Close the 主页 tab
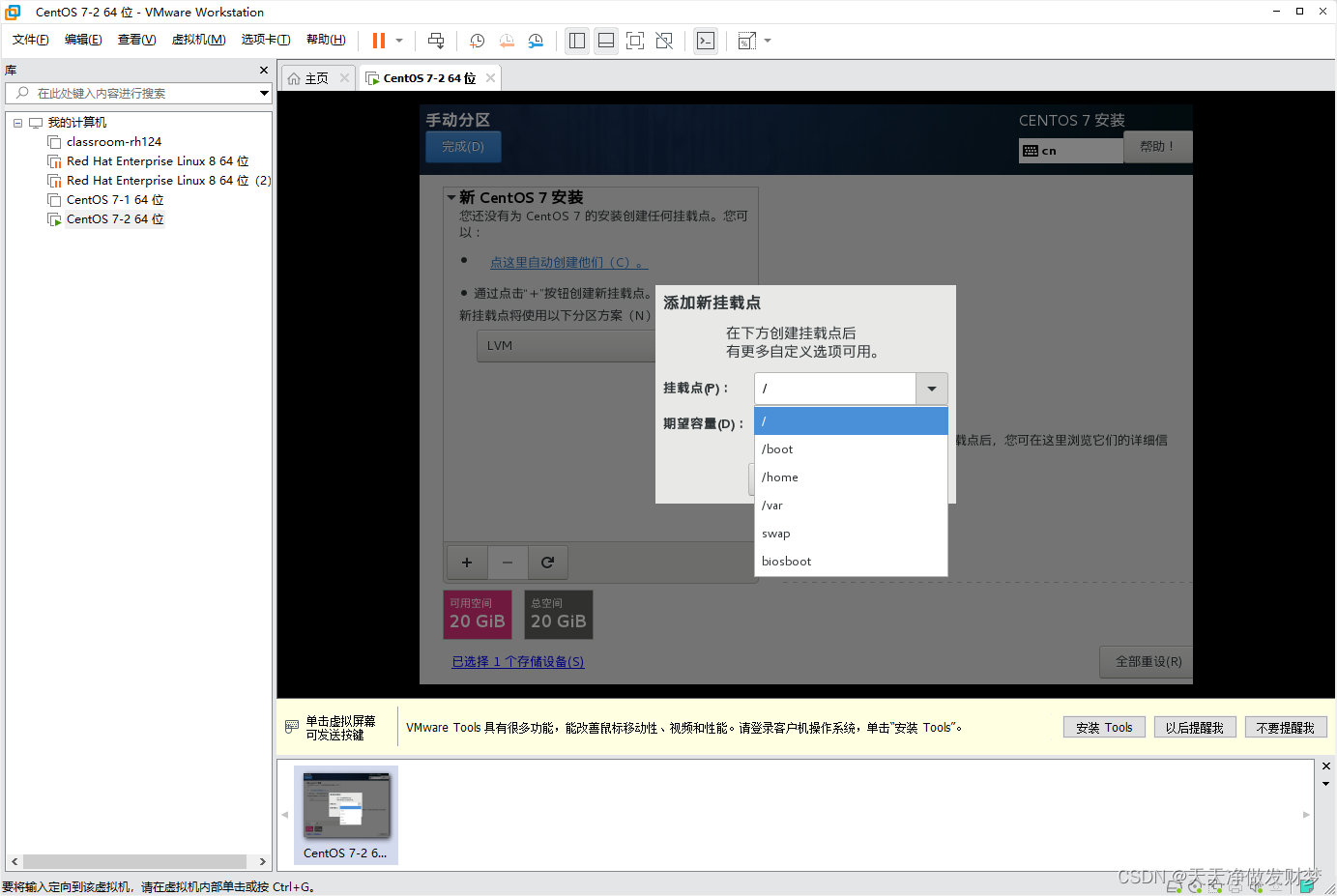Viewport: 1337px width, 896px height. click(x=344, y=78)
